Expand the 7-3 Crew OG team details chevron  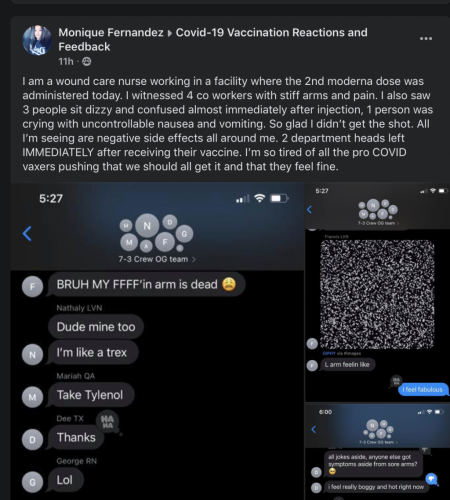pos(194,259)
